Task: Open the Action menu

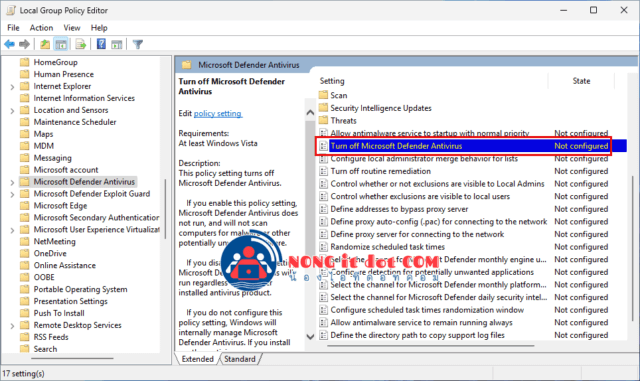Action: [x=41, y=28]
